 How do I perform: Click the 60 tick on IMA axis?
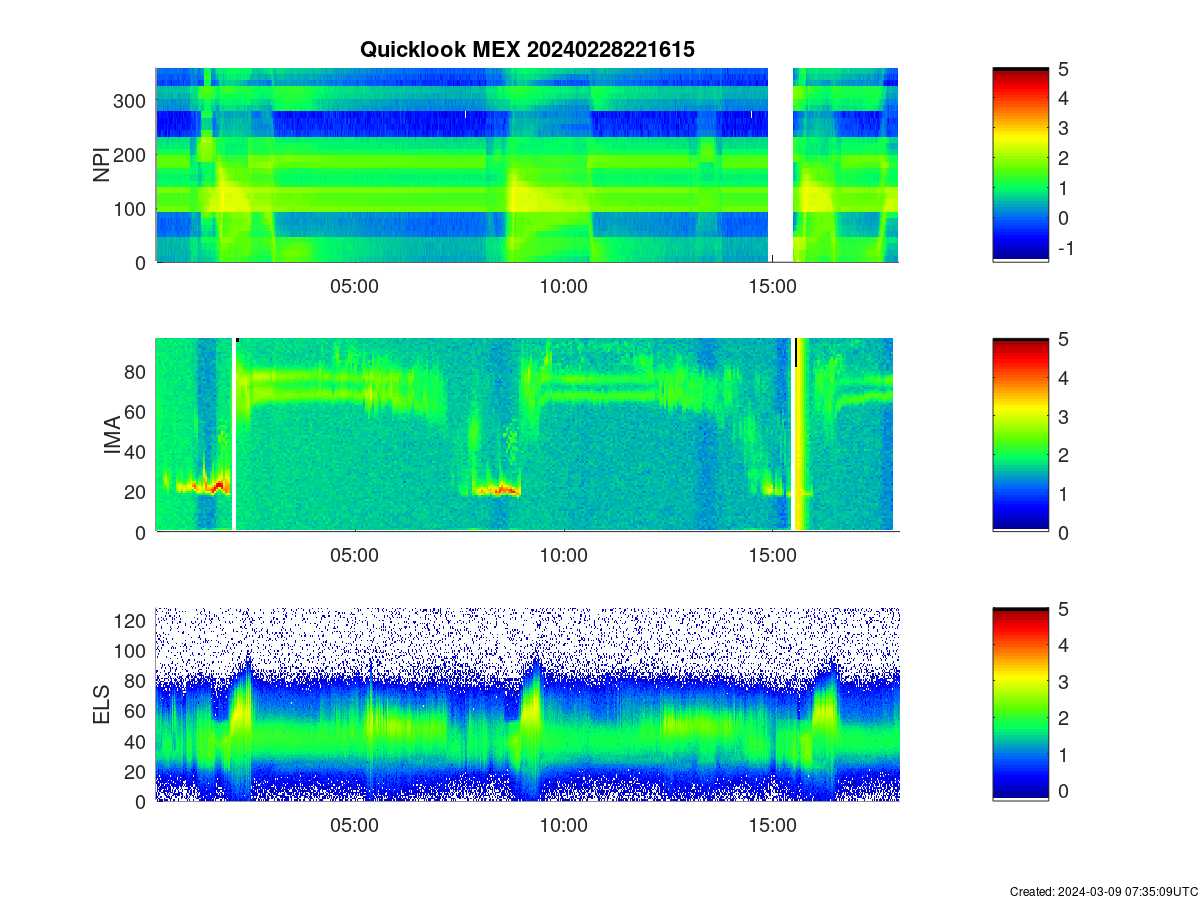coord(137,411)
